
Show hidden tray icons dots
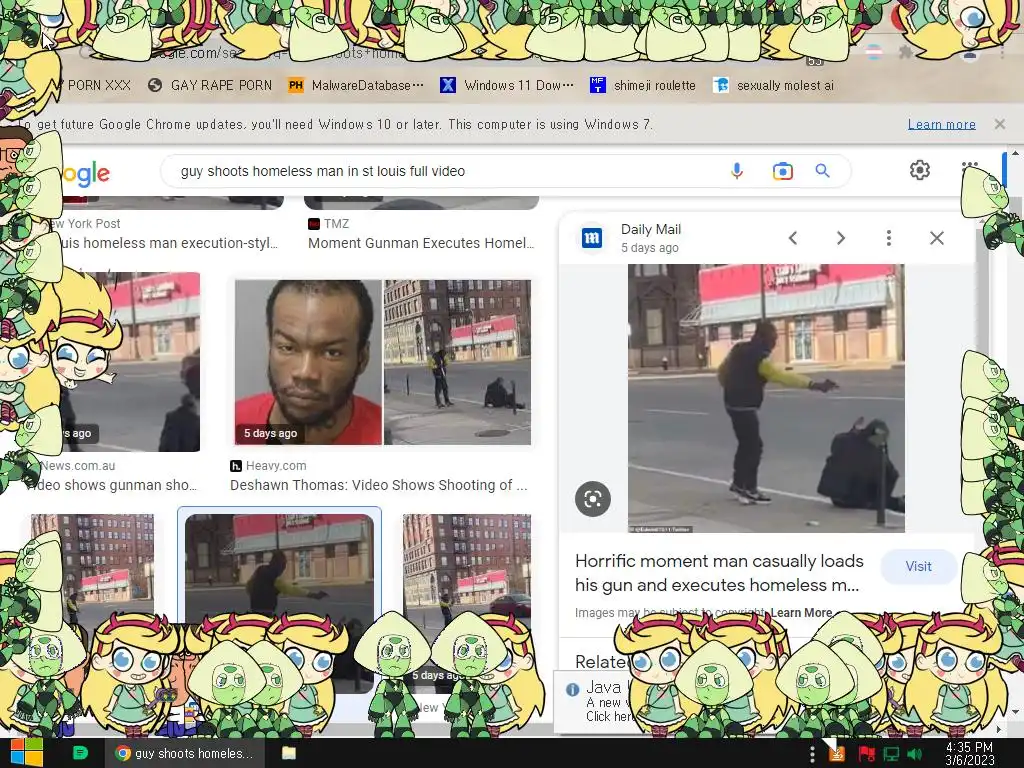coord(812,754)
